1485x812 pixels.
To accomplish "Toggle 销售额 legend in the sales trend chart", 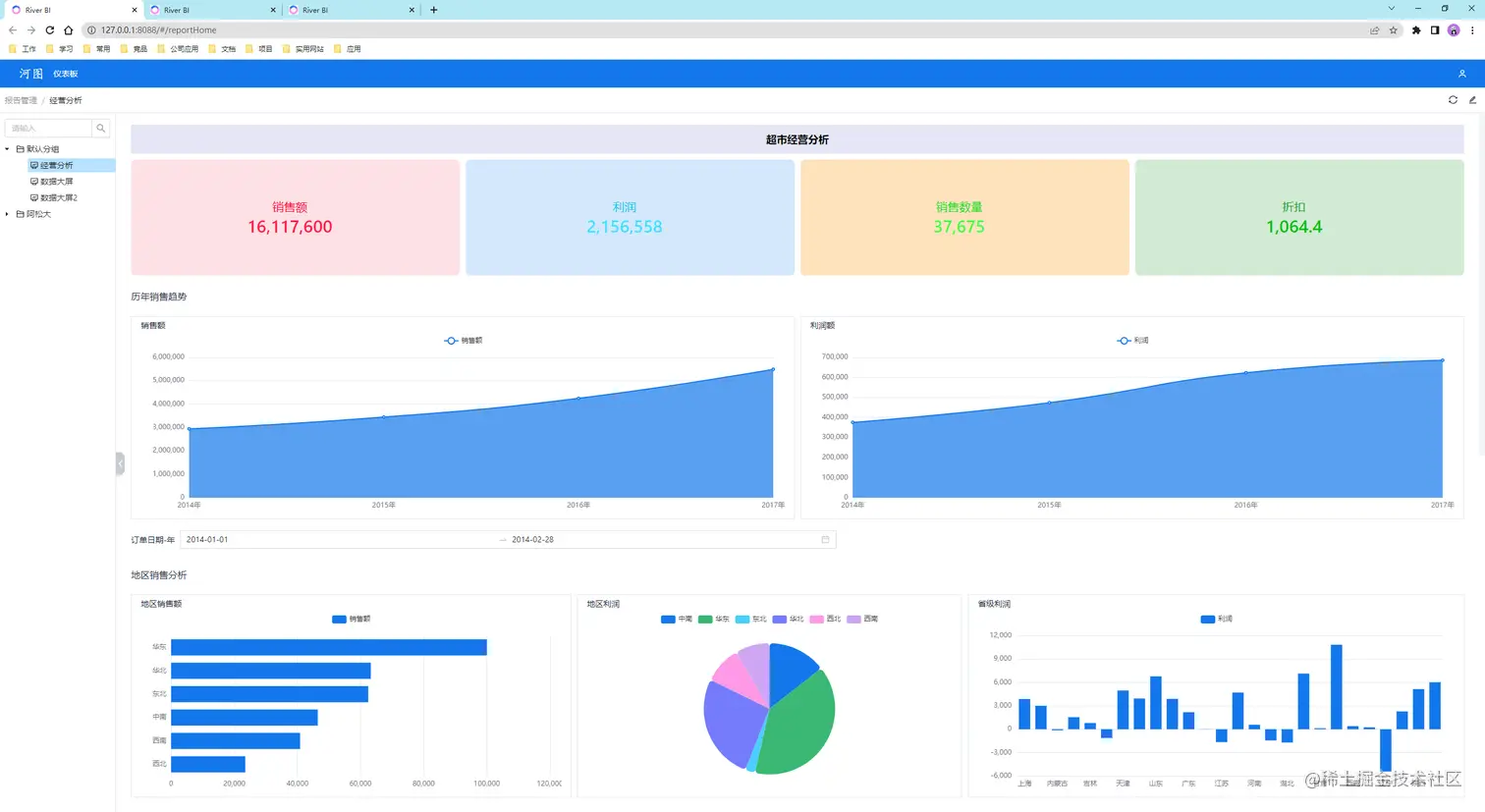I will 464,341.
